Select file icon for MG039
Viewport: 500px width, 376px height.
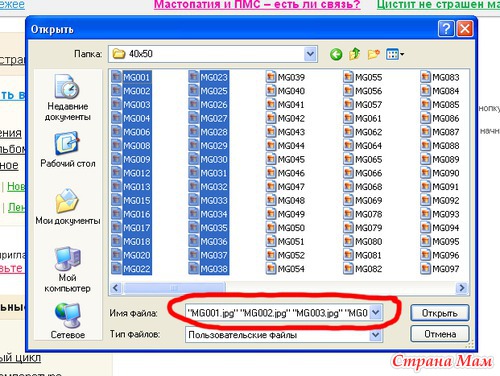click(271, 77)
